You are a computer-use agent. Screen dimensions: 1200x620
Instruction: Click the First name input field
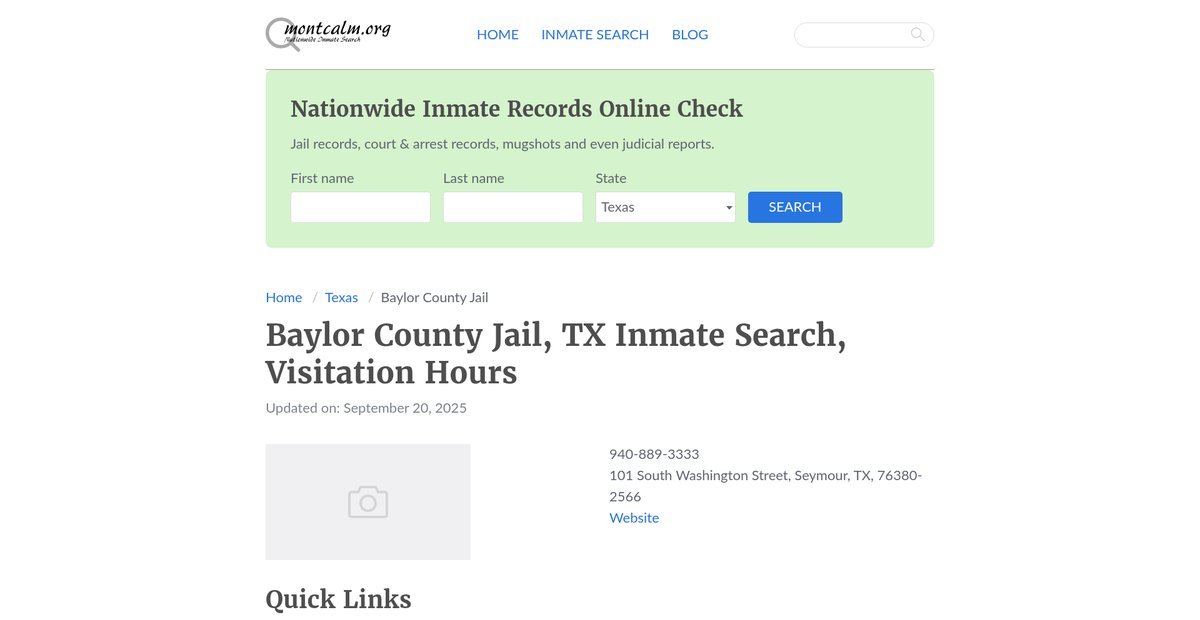point(360,207)
